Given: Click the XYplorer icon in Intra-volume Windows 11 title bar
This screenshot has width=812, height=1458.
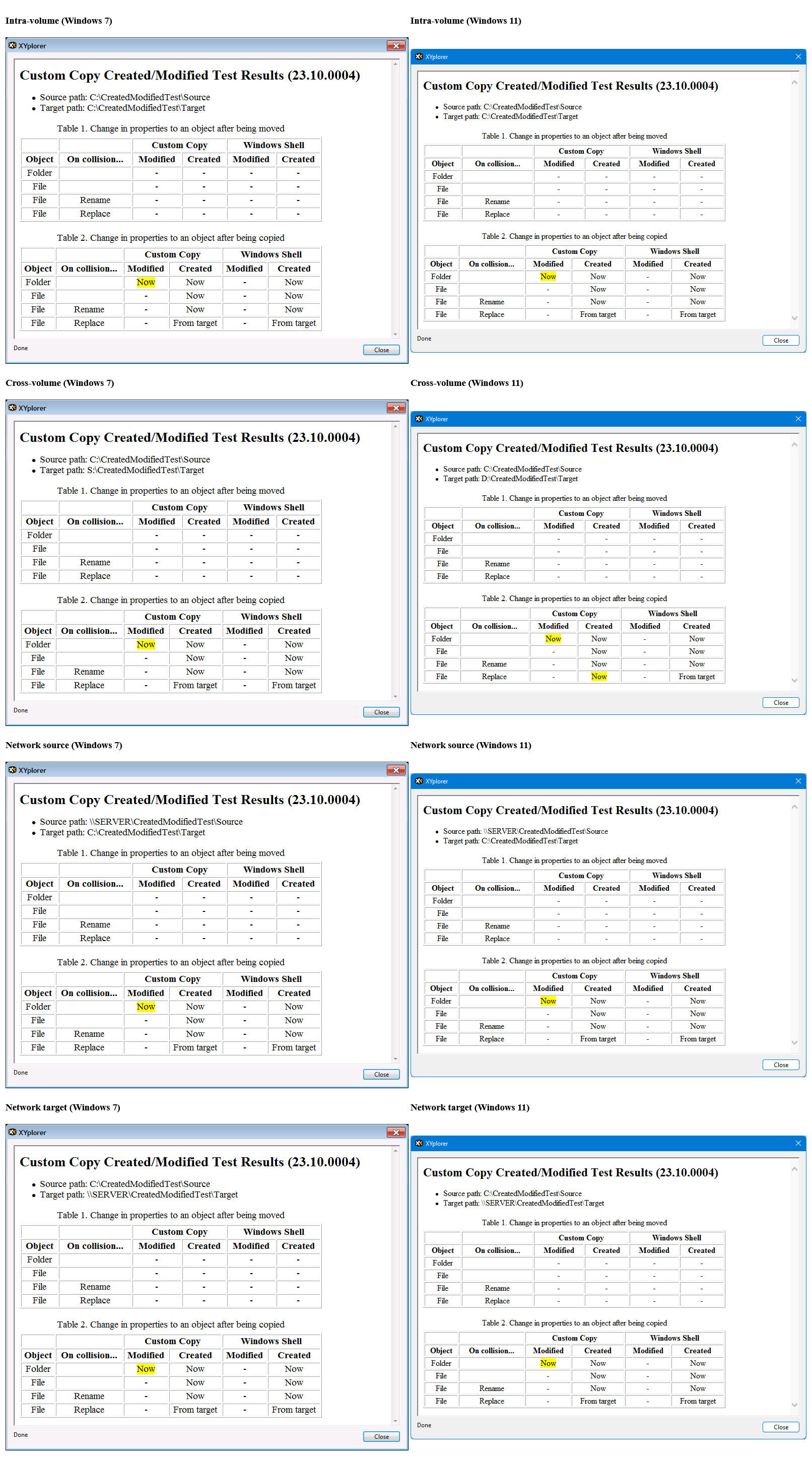Looking at the screenshot, I should click(x=419, y=56).
